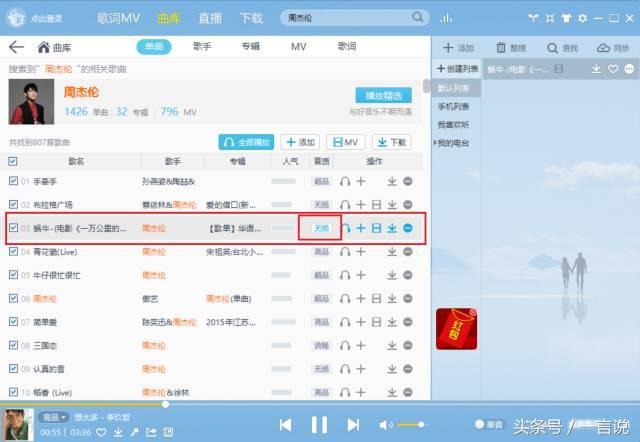Open more options for song 08 三国恋
640x442 pixels.
[x=408, y=346]
